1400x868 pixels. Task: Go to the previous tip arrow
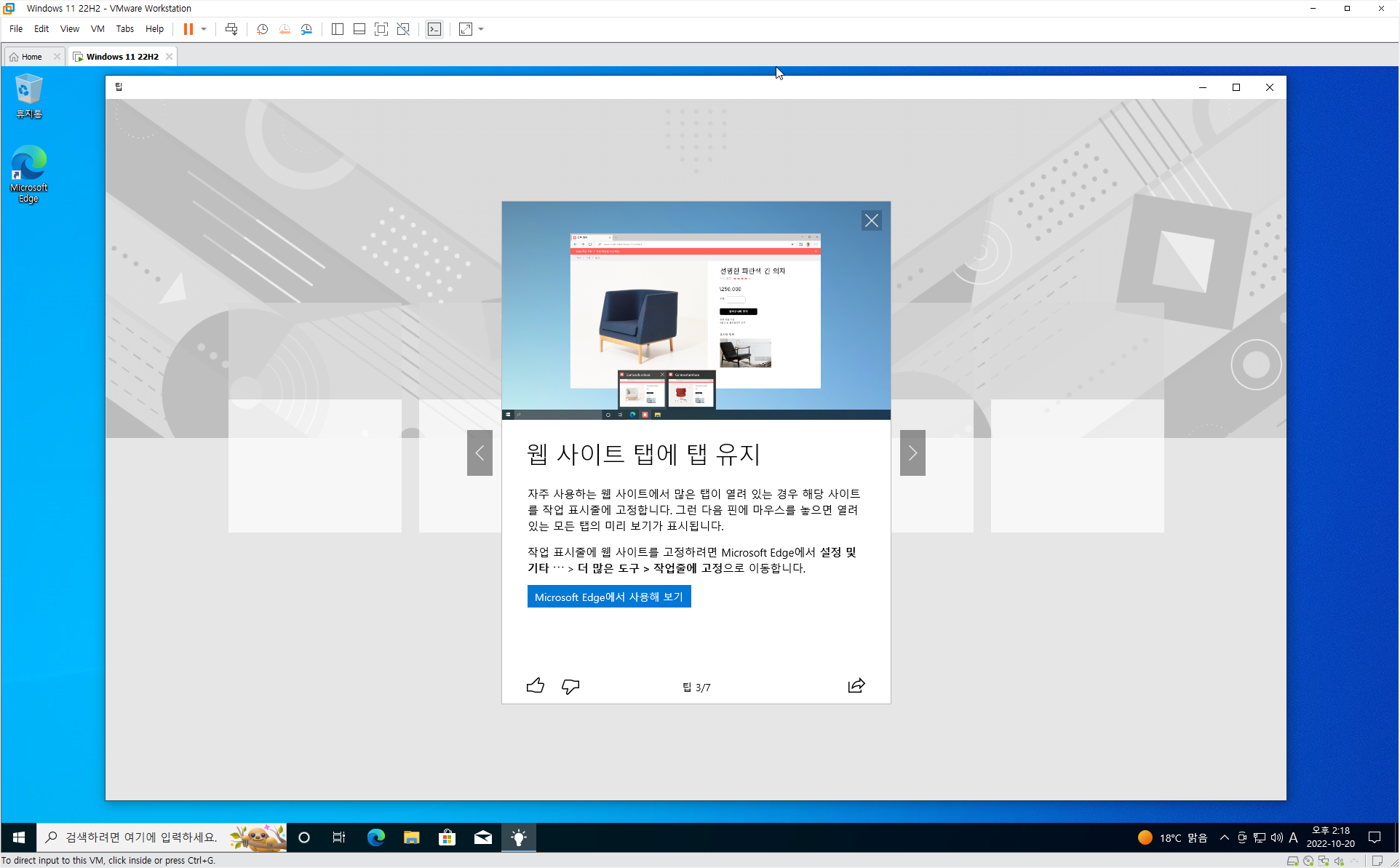[x=480, y=453]
